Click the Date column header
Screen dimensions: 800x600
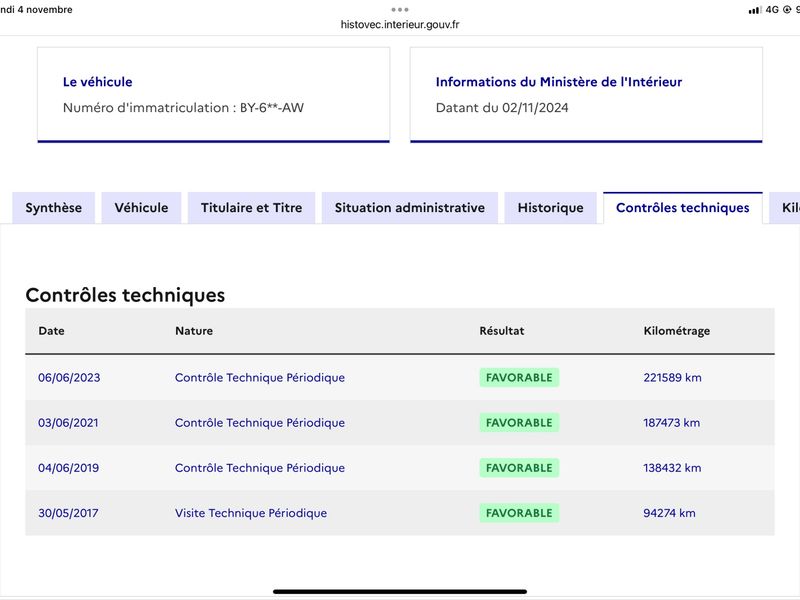point(52,331)
